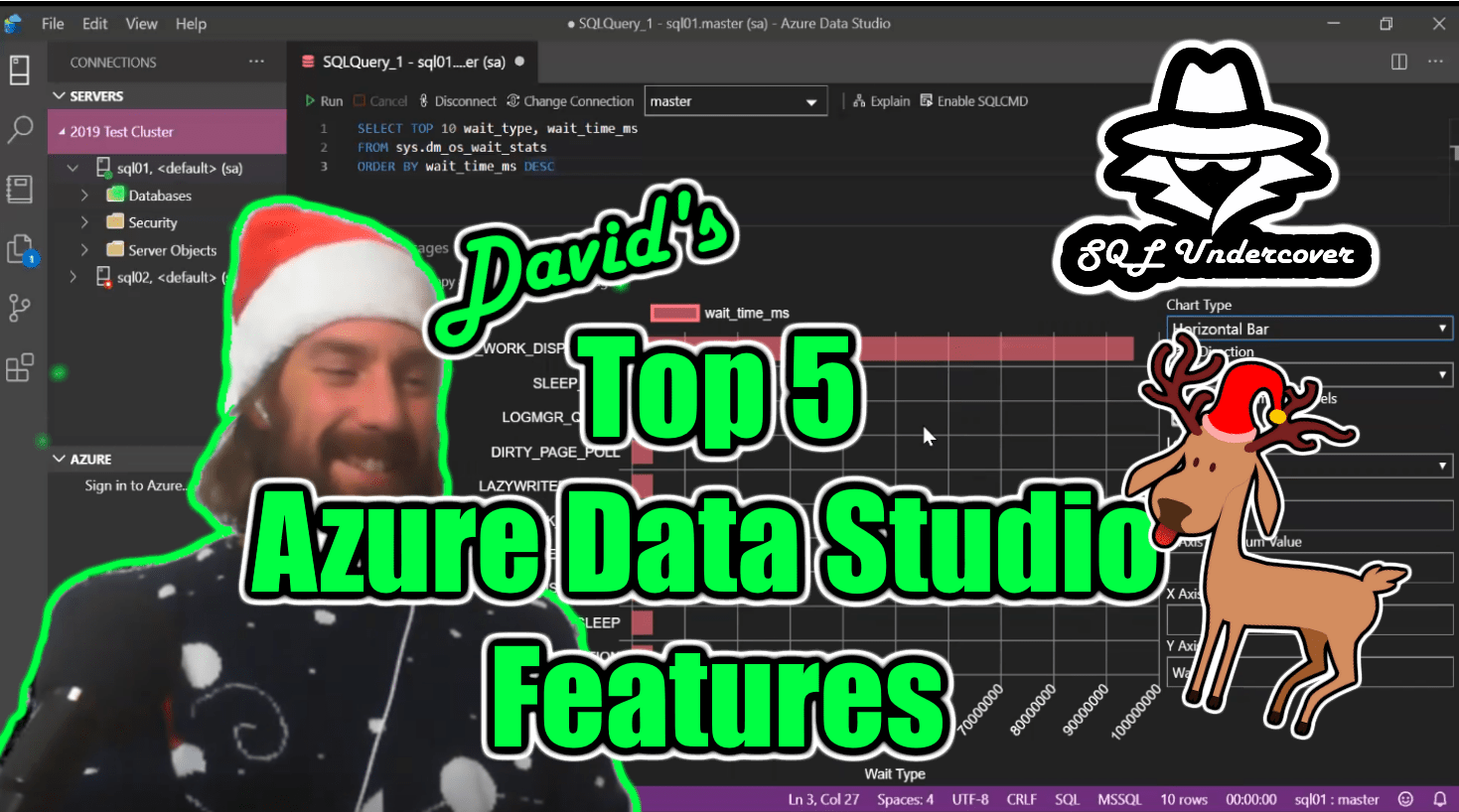Viewport: 1459px width, 812px height.
Task: Collapse the sql01 server node chevron
Action: click(x=73, y=168)
